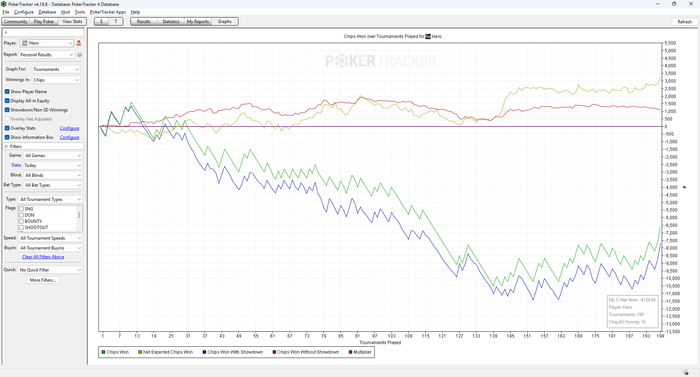Click the Clear All Filters Above link
The width and height of the screenshot is (700, 377).
click(x=43, y=257)
